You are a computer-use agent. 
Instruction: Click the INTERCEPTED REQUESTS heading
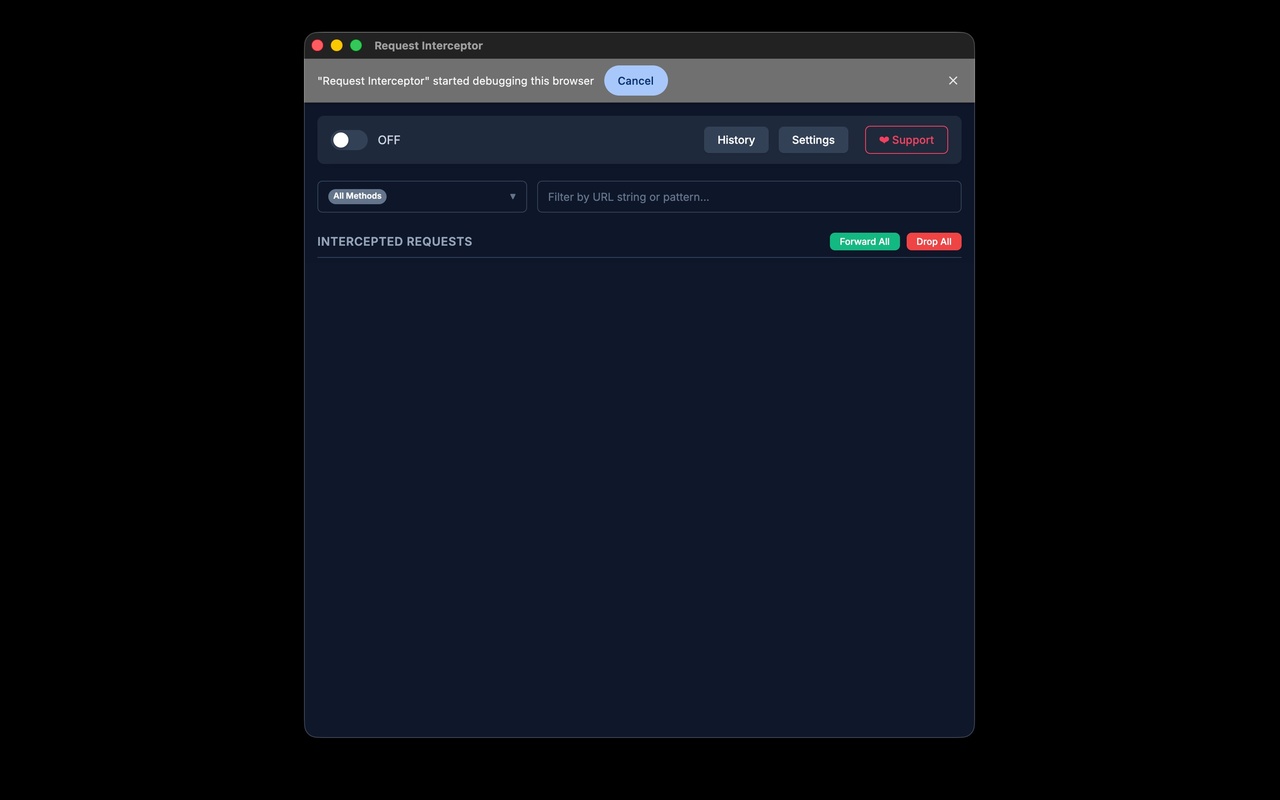click(394, 241)
